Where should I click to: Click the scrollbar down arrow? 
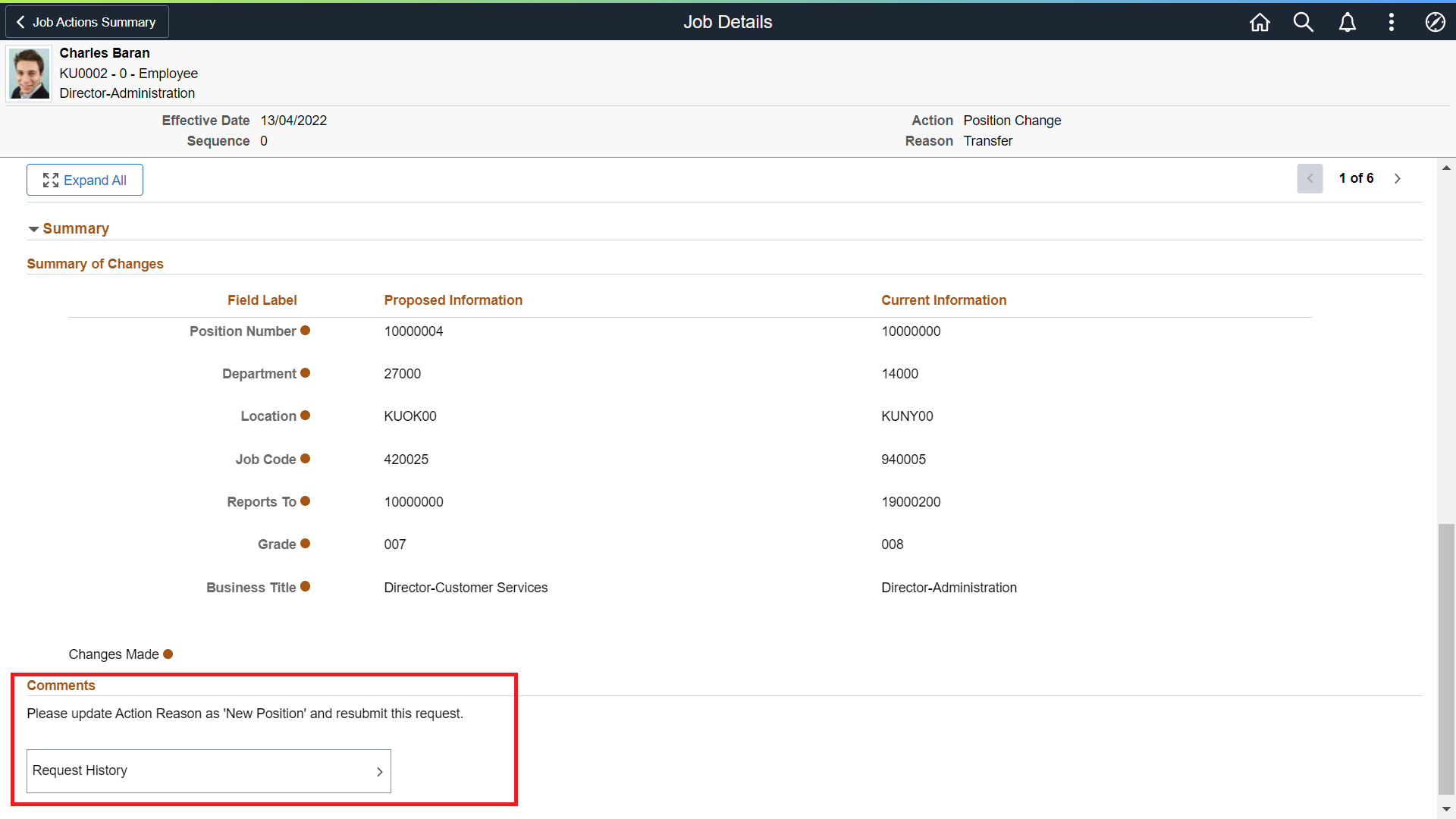pos(1447,810)
